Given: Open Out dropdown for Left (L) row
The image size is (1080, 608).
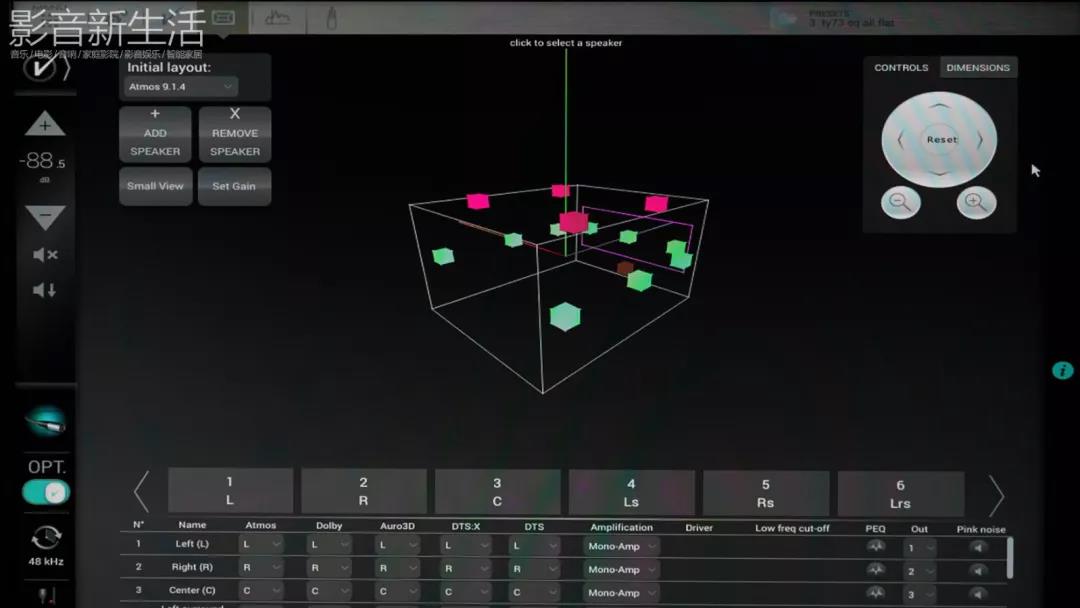Looking at the screenshot, I should click(920, 547).
